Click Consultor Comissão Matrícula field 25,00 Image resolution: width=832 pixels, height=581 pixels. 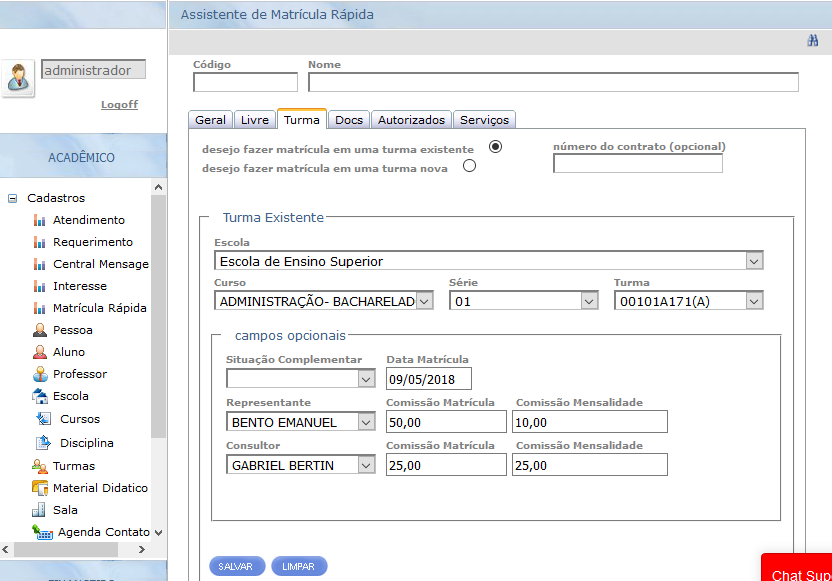(x=446, y=465)
